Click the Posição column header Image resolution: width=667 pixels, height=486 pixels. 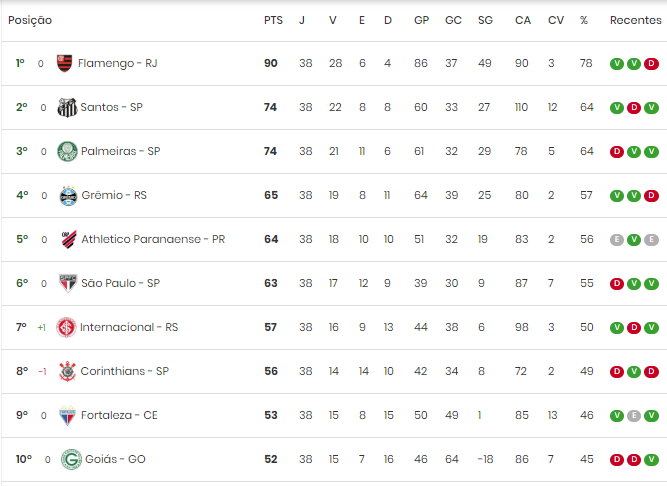[30, 20]
